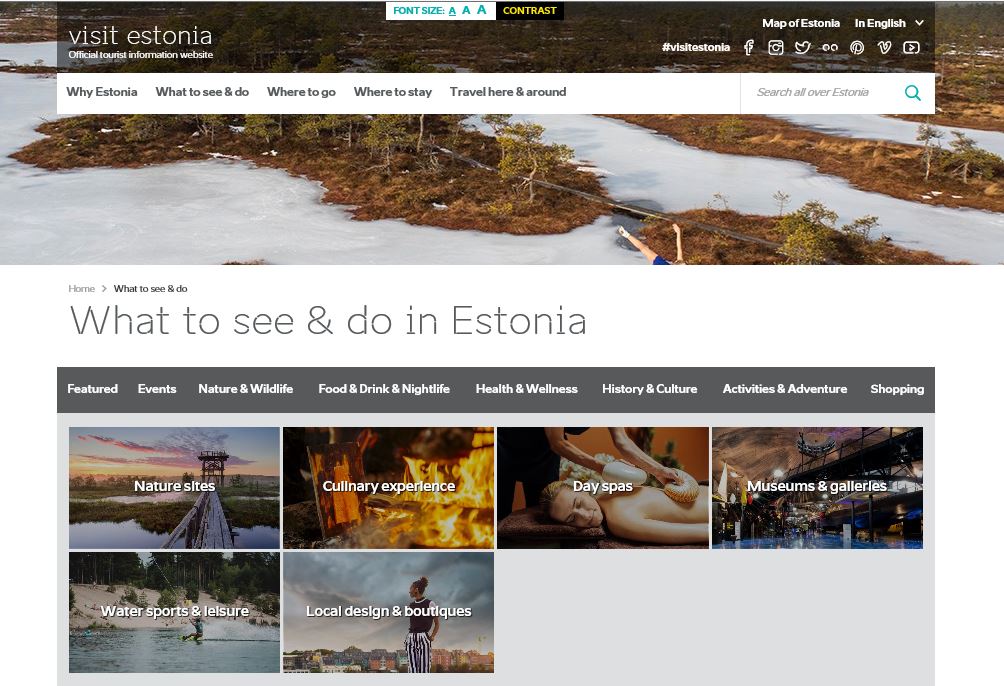Screen dimensions: 1004x686
Task: Open the Vimeo icon link
Action: point(884,47)
